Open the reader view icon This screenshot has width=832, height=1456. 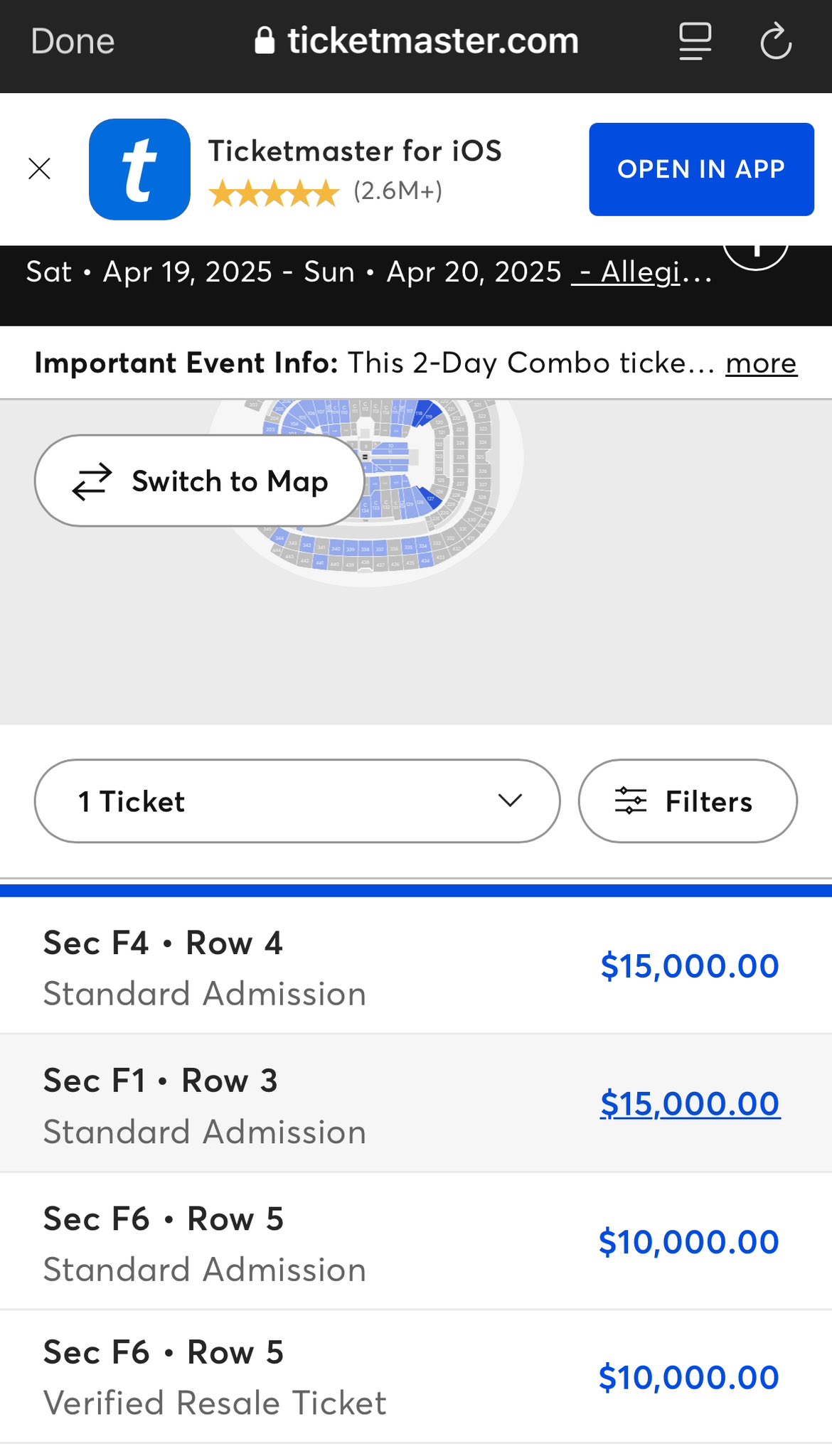(695, 41)
